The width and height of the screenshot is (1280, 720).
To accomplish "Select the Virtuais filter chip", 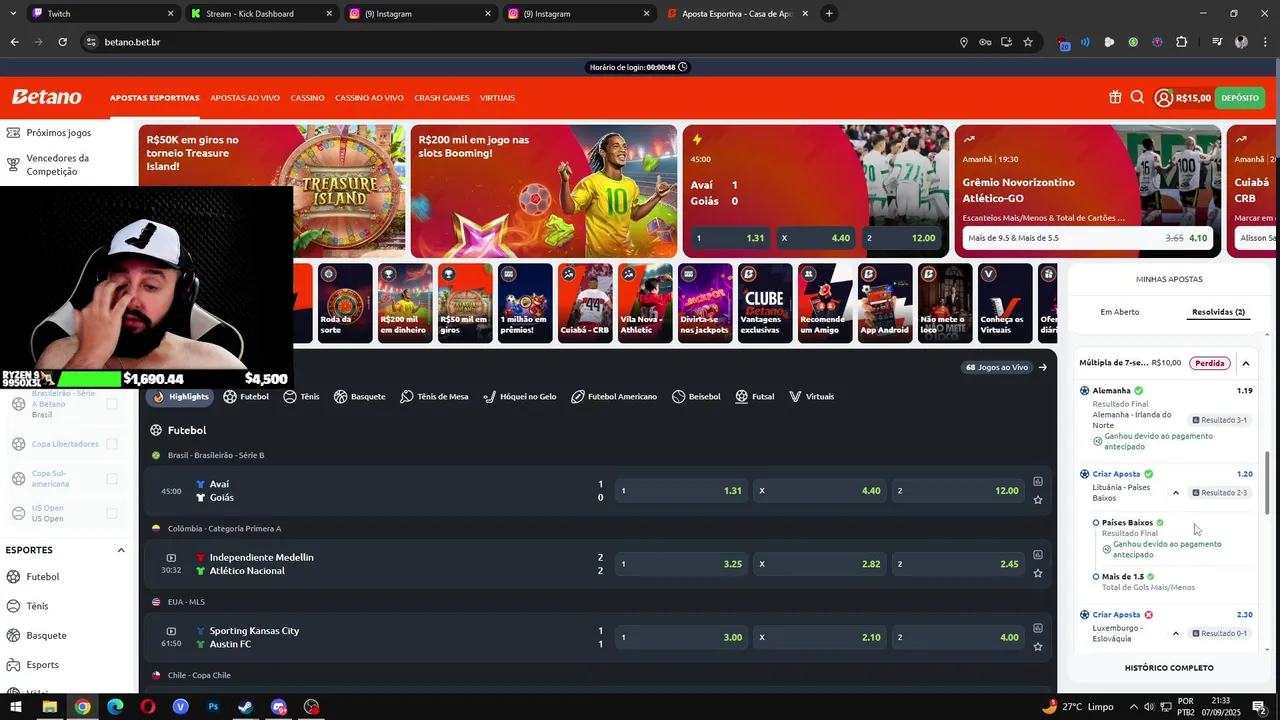I will (812, 397).
